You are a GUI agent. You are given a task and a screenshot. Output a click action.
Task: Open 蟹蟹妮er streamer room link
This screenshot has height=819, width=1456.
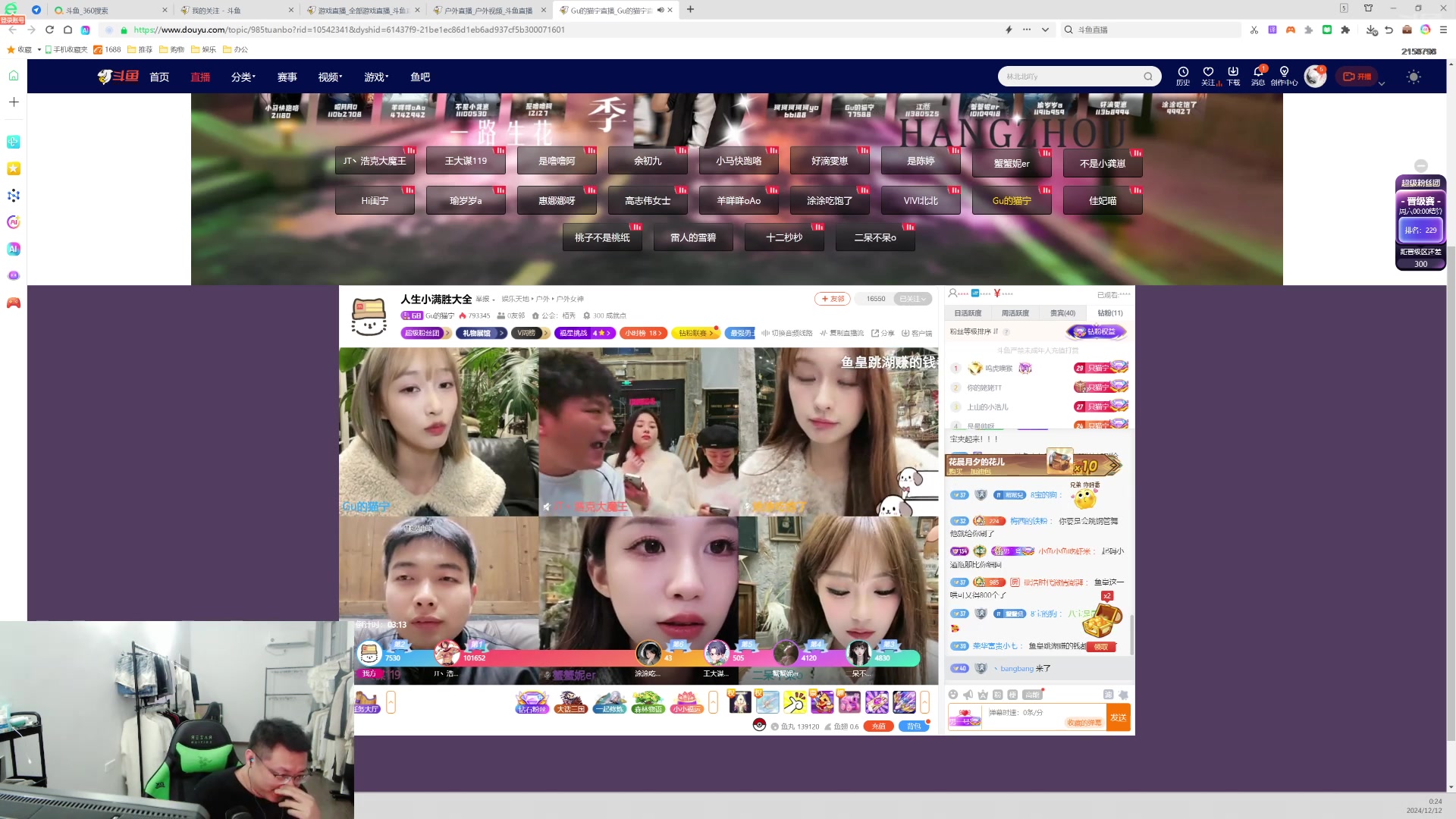(x=1012, y=163)
